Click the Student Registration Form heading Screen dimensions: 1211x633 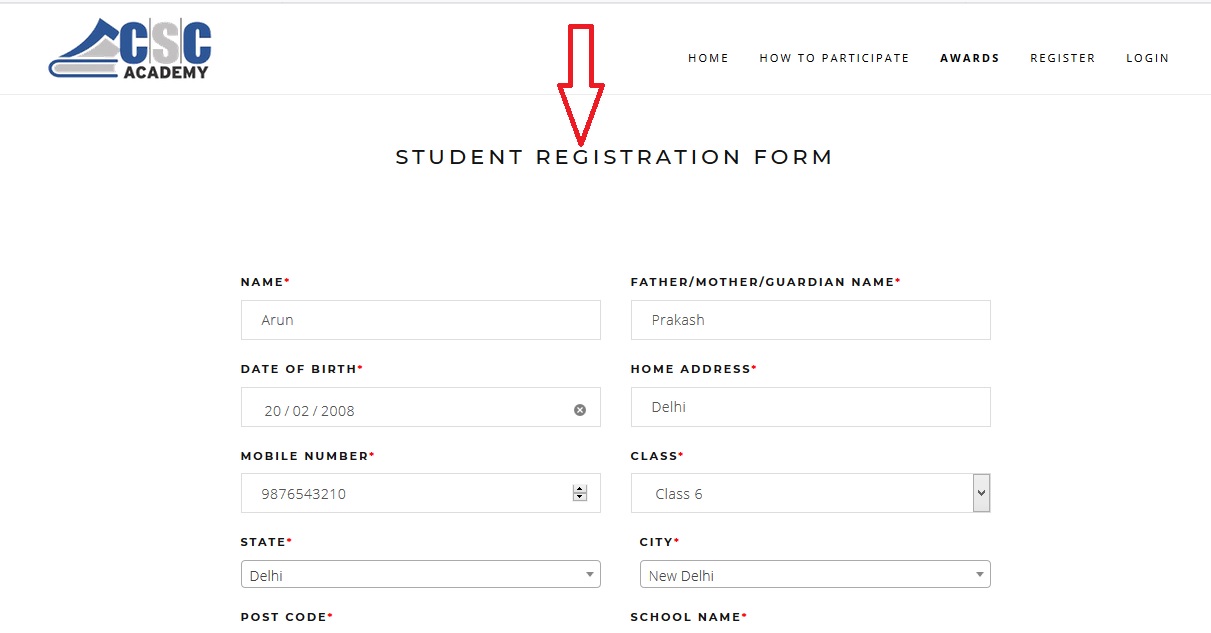coord(614,157)
